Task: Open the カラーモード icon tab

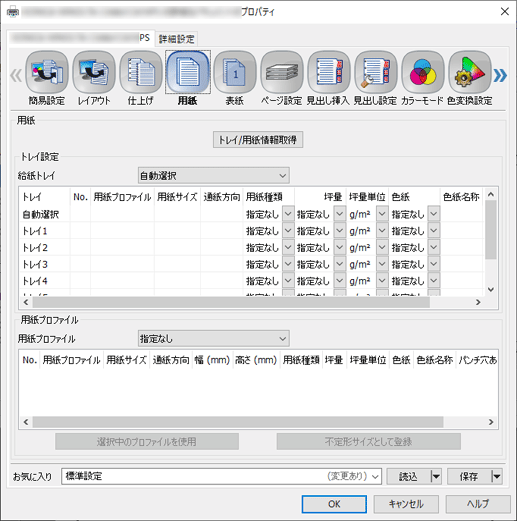Action: [422, 78]
